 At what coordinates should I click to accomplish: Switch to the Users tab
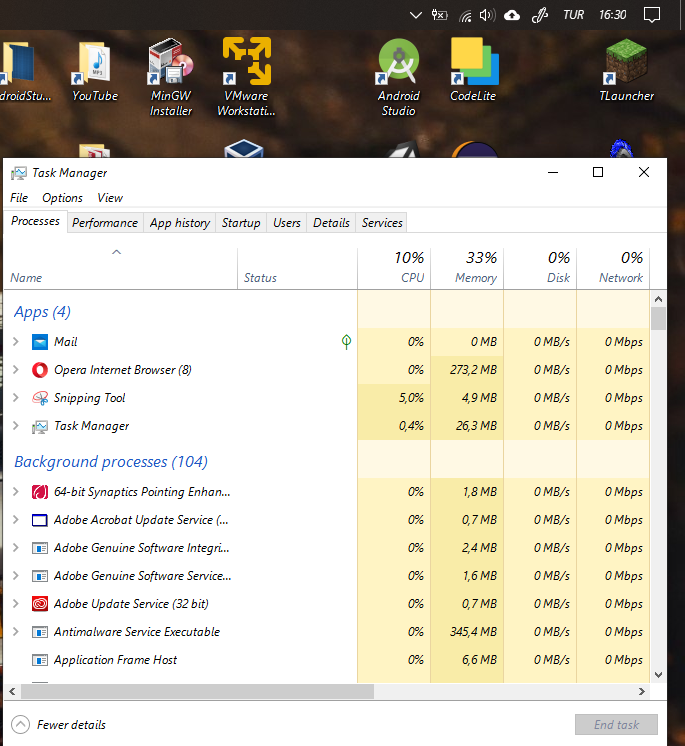(x=287, y=223)
